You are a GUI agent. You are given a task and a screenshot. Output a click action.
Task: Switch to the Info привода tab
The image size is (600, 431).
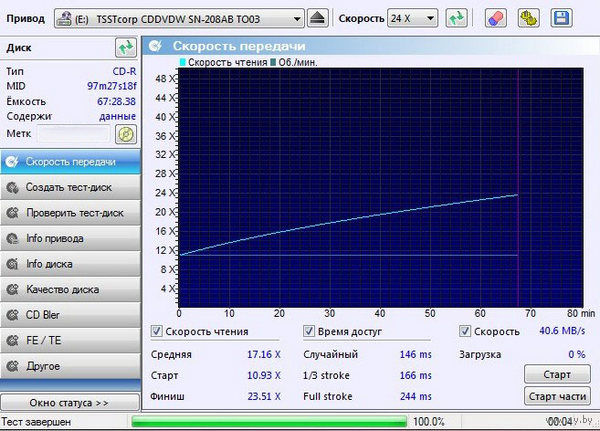[70, 238]
